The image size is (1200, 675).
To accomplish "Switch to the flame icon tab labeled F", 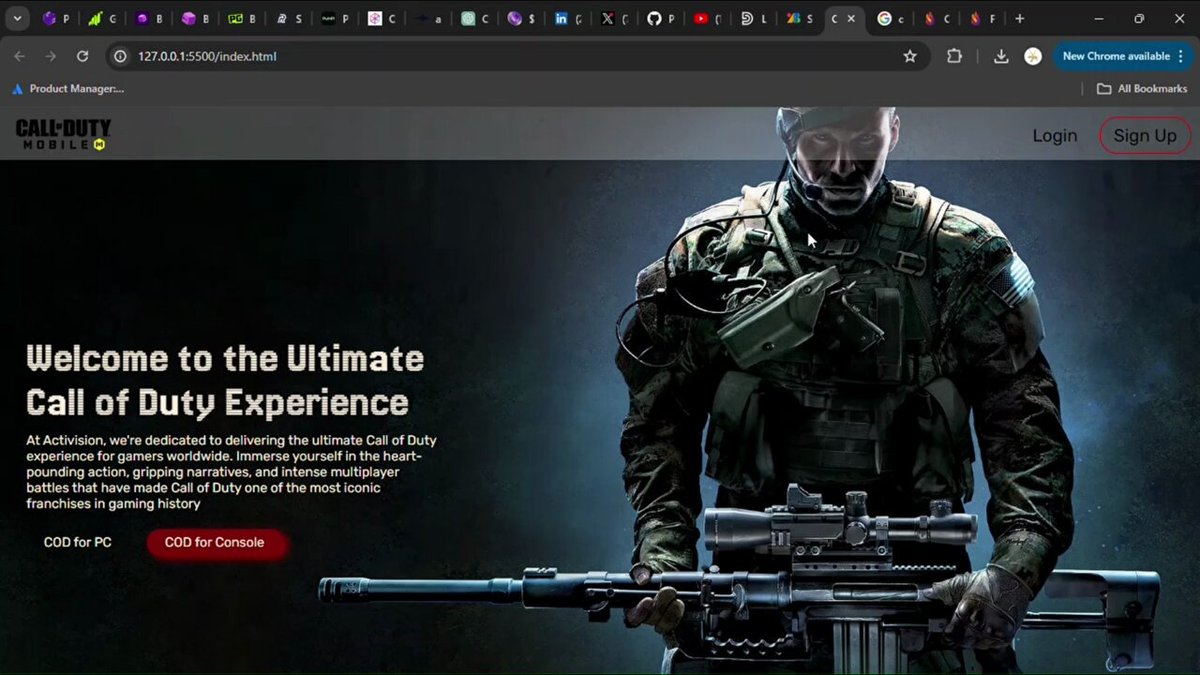I will (982, 18).
